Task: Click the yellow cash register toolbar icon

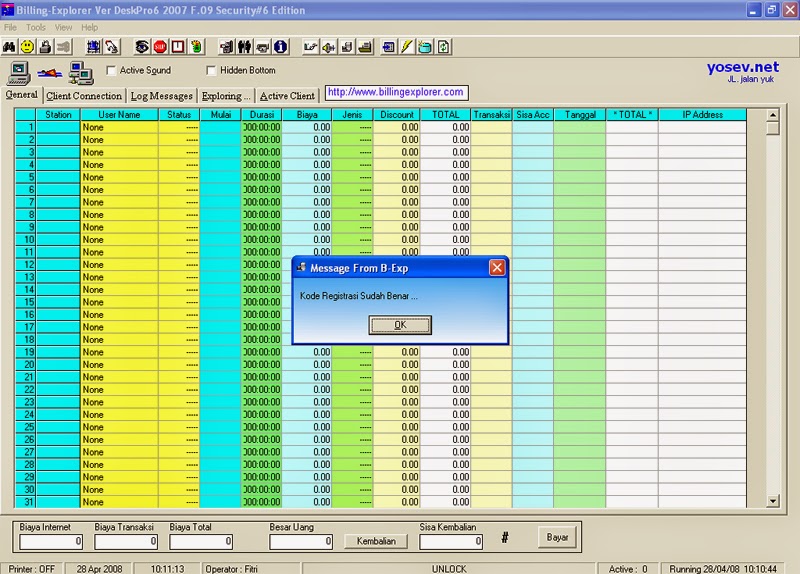Action: tap(365, 47)
